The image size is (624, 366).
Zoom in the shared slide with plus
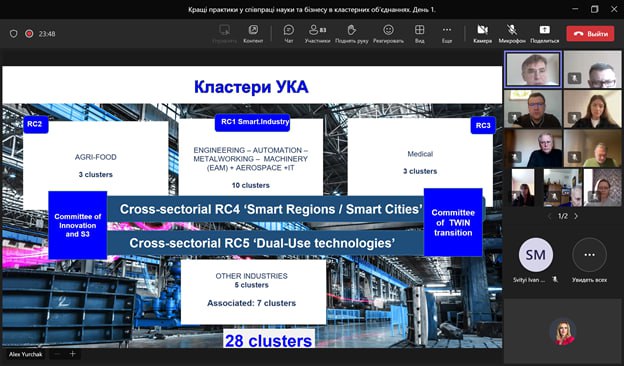[x=72, y=354]
